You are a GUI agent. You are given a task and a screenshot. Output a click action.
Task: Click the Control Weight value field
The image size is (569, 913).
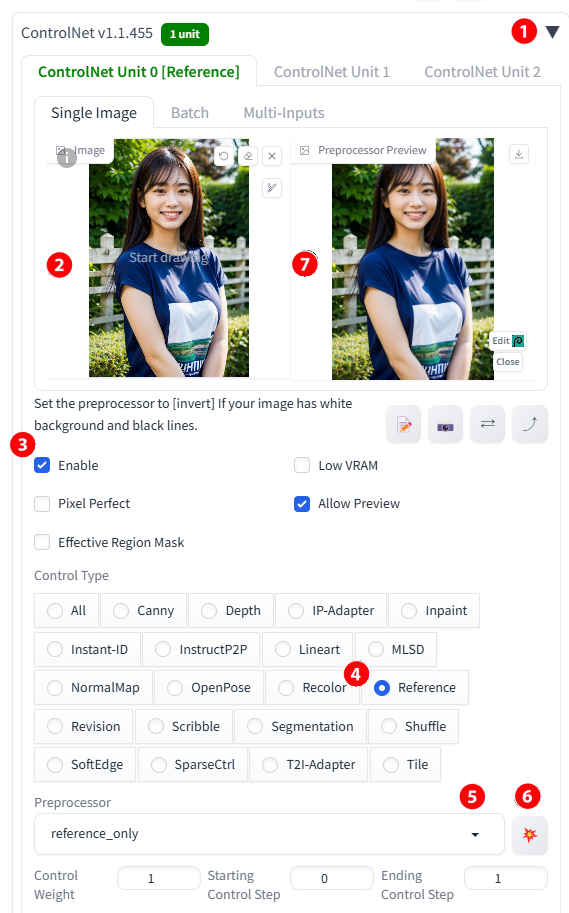(158, 878)
